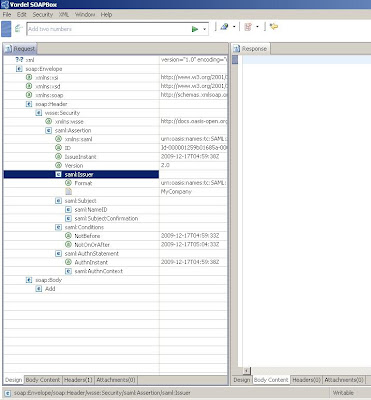Click the saml:Issuer element icon

pyautogui.click(x=58, y=174)
